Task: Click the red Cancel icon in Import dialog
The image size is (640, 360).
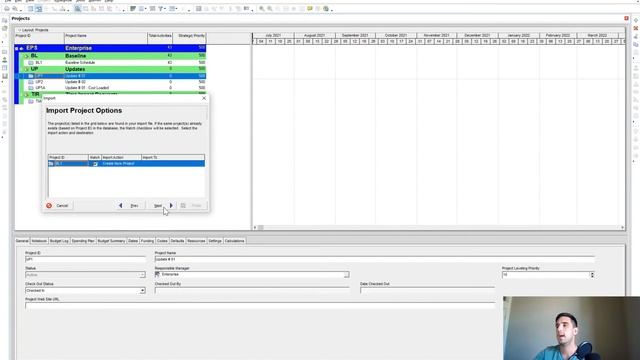Action: pyautogui.click(x=49, y=206)
